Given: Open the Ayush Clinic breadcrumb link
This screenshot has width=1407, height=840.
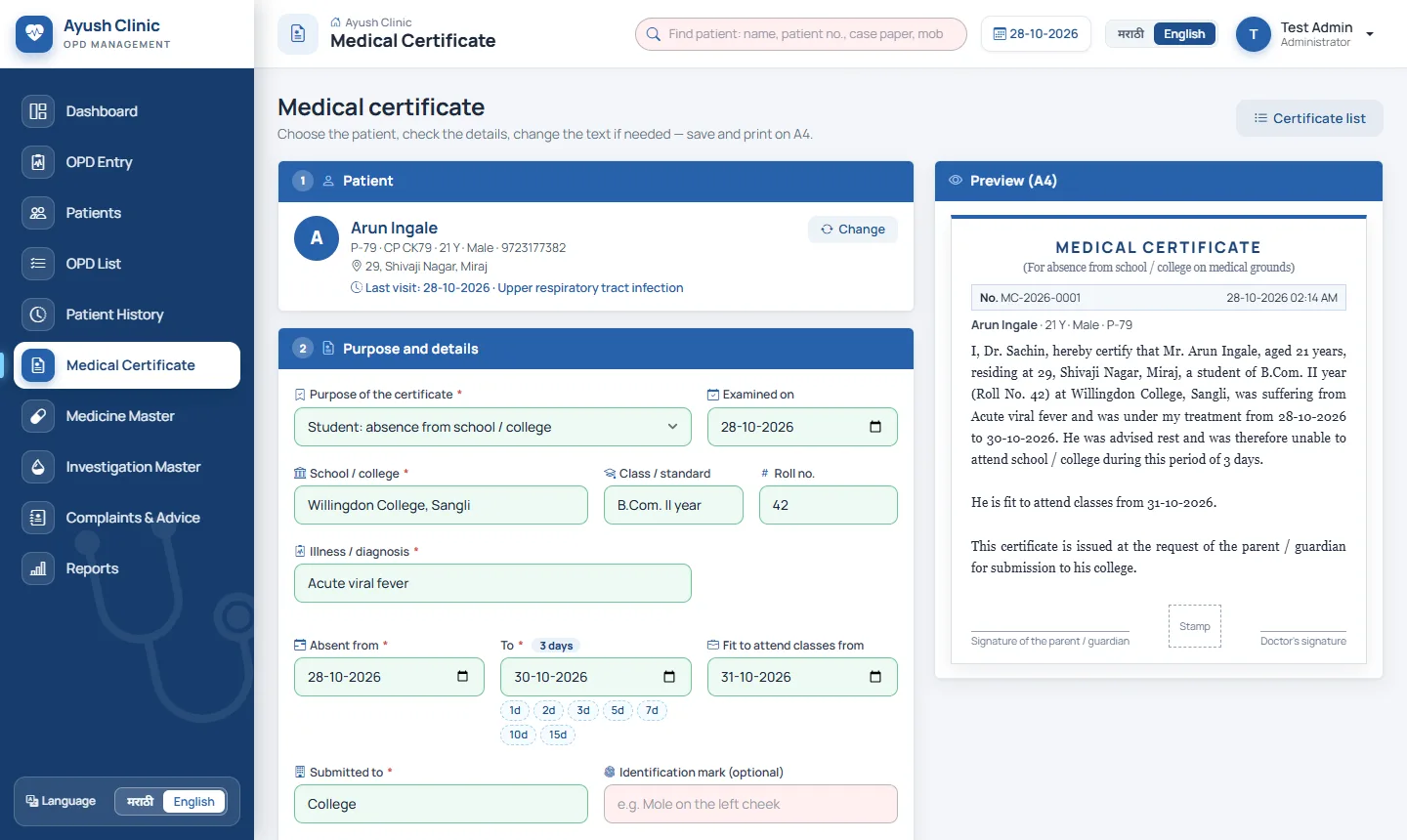Looking at the screenshot, I should pos(371,22).
